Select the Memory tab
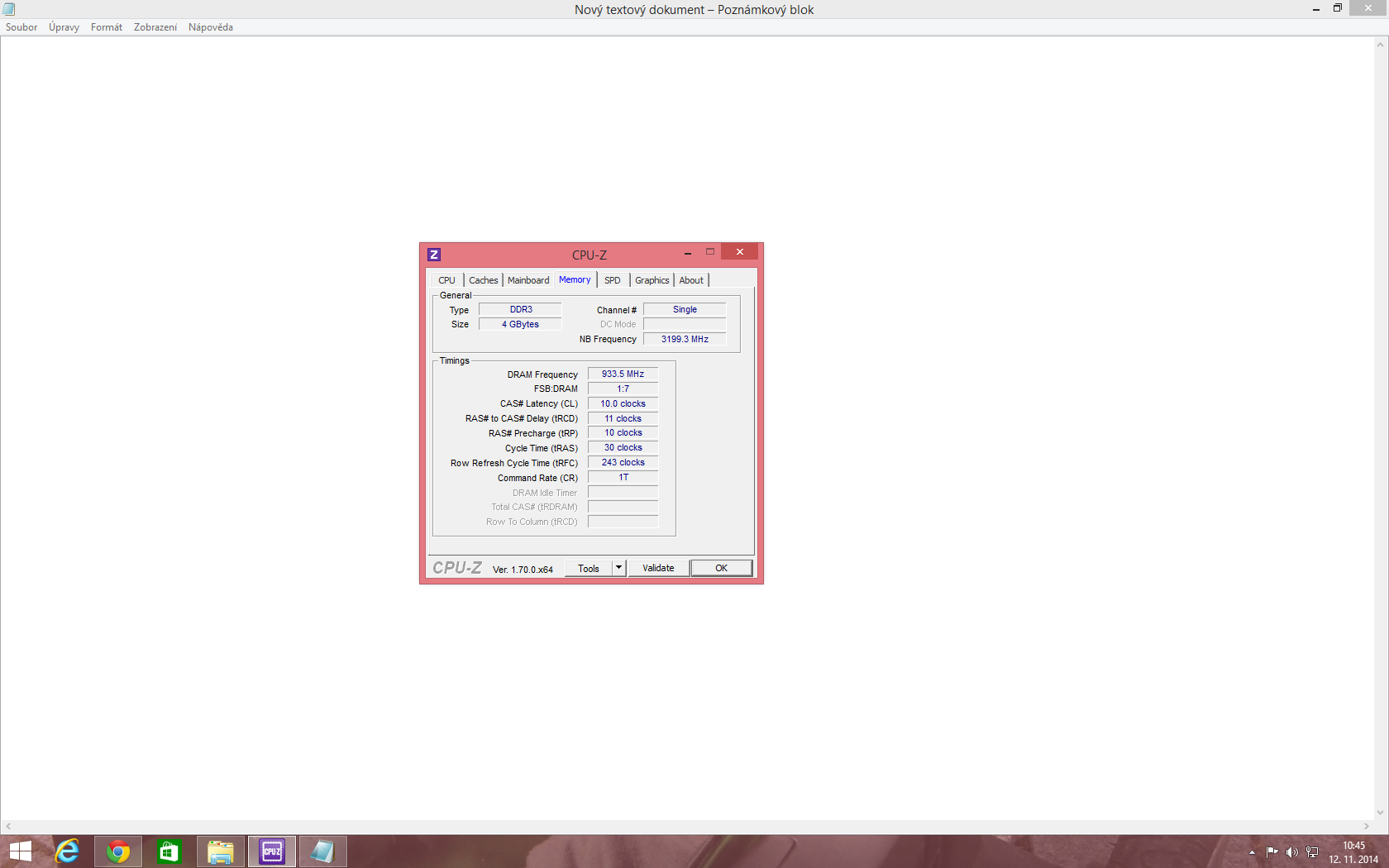The height and width of the screenshot is (868, 1389). click(575, 279)
